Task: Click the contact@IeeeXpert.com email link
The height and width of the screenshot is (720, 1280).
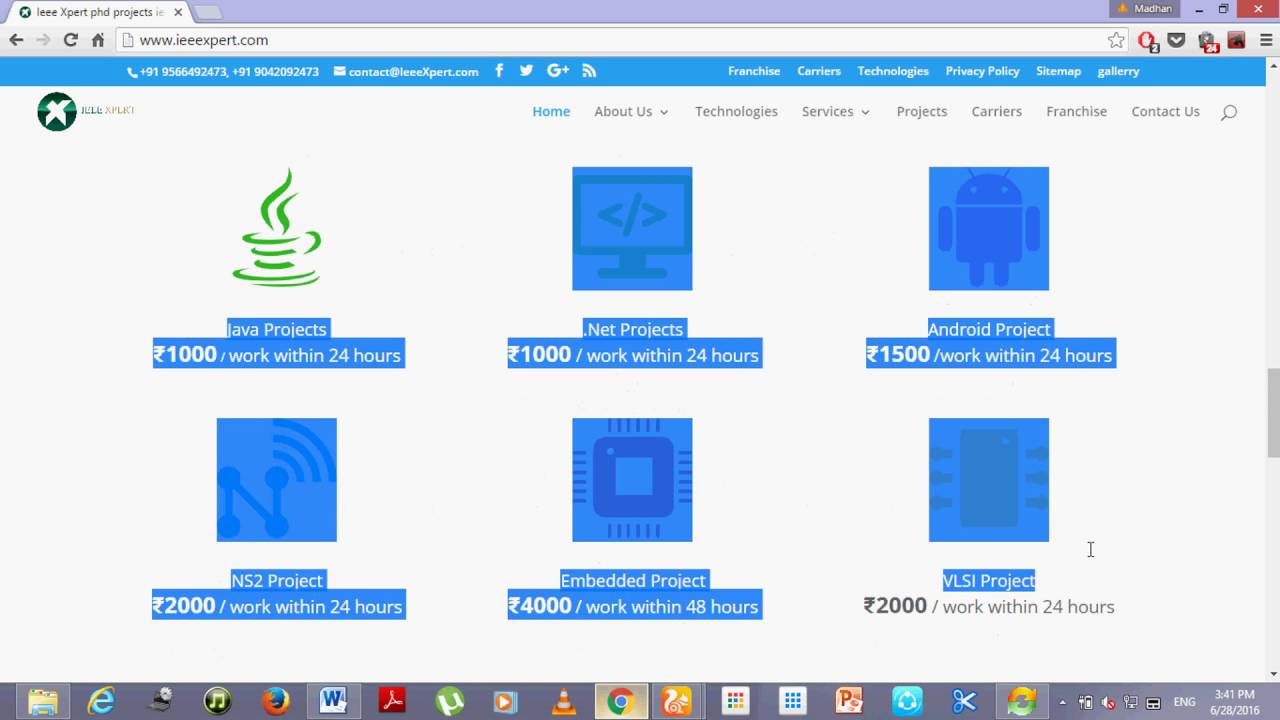Action: pyautogui.click(x=406, y=71)
